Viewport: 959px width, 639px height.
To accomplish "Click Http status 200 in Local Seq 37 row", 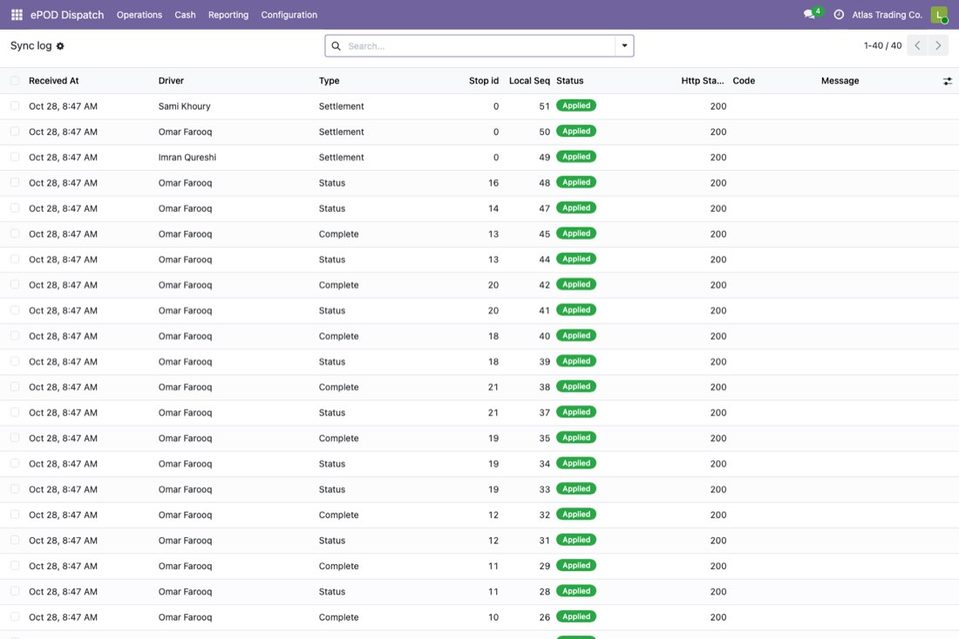I will click(719, 413).
